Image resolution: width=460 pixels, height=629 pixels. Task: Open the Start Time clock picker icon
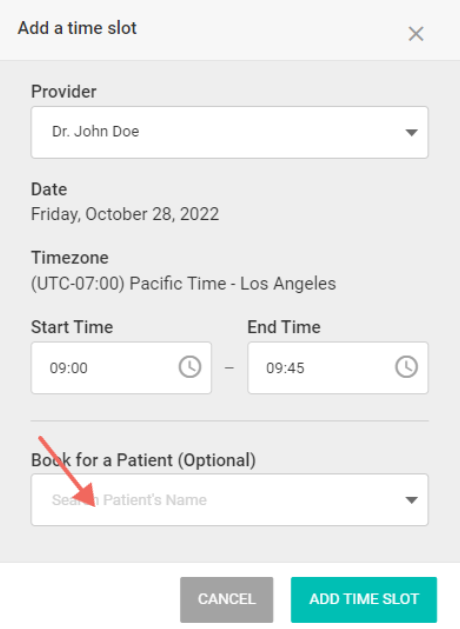pyautogui.click(x=190, y=367)
